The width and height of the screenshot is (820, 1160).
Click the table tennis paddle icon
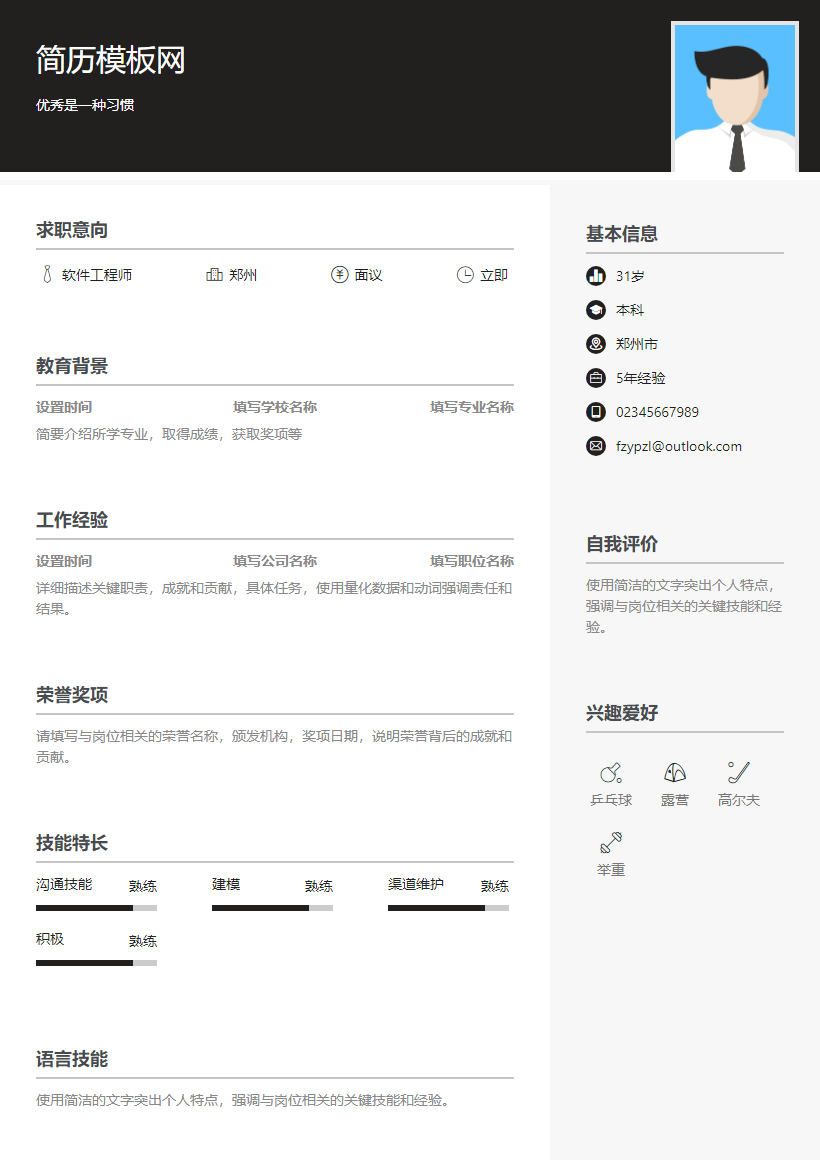coord(610,773)
